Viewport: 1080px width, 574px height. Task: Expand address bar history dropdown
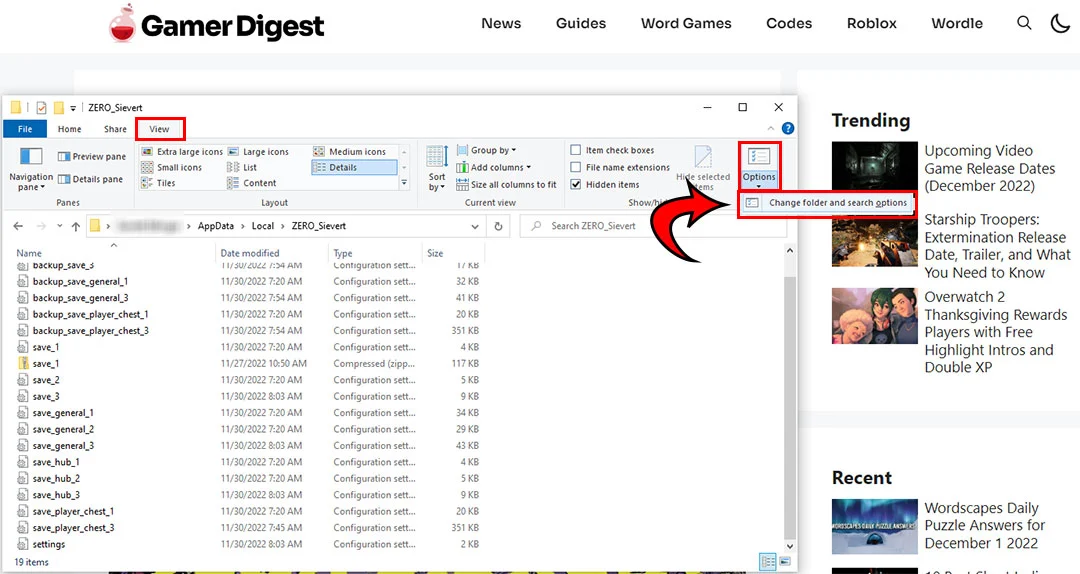pyautogui.click(x=475, y=226)
